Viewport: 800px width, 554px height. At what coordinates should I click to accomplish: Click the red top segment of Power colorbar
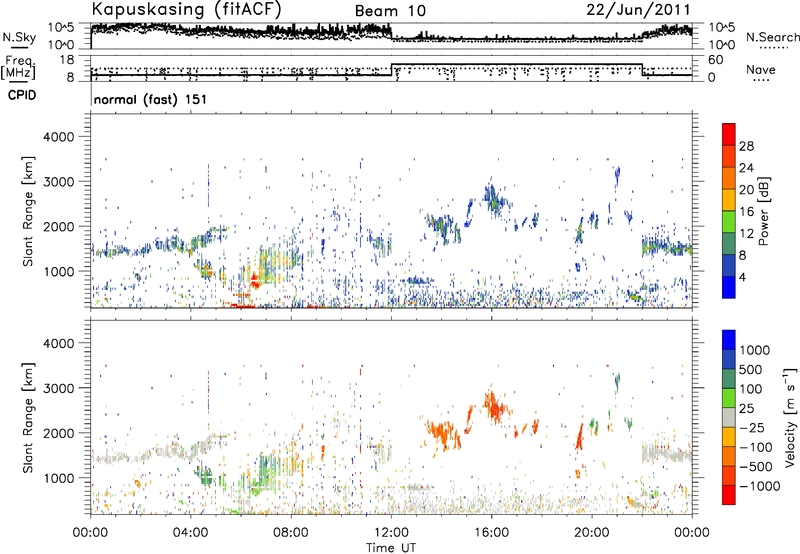click(729, 134)
